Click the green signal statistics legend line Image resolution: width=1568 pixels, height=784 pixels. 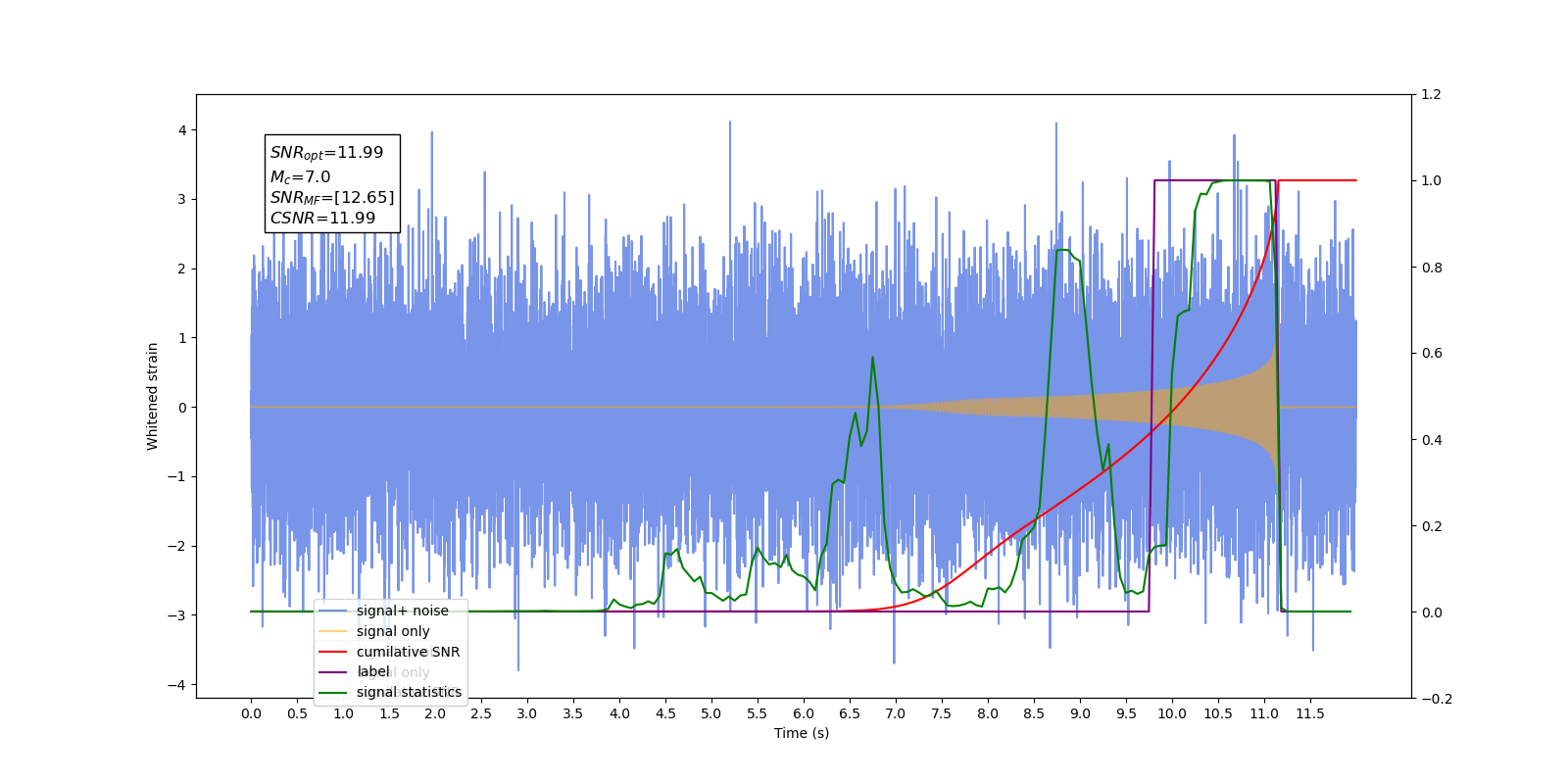pos(332,692)
